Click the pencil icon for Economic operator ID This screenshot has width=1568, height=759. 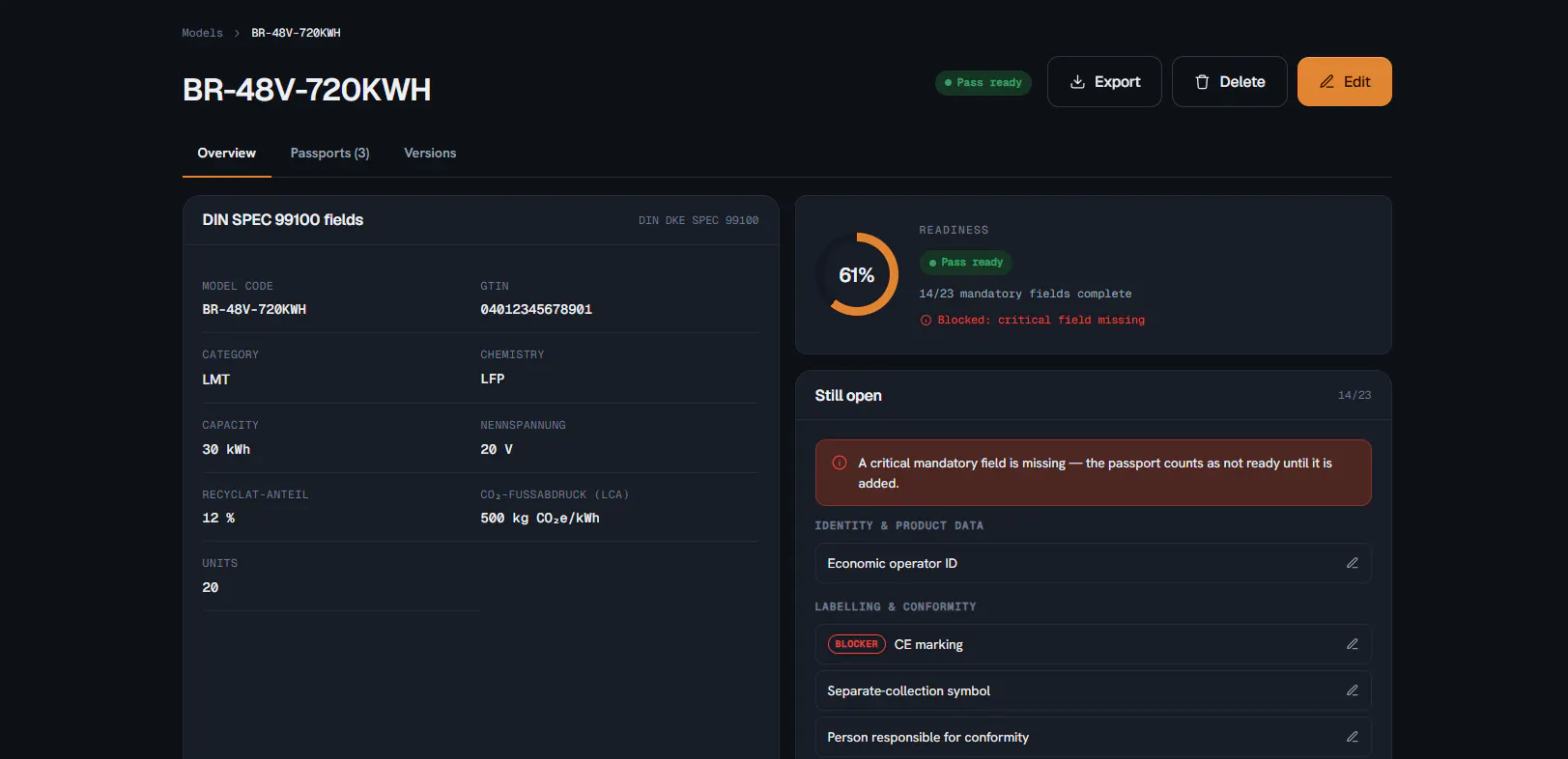pos(1353,563)
